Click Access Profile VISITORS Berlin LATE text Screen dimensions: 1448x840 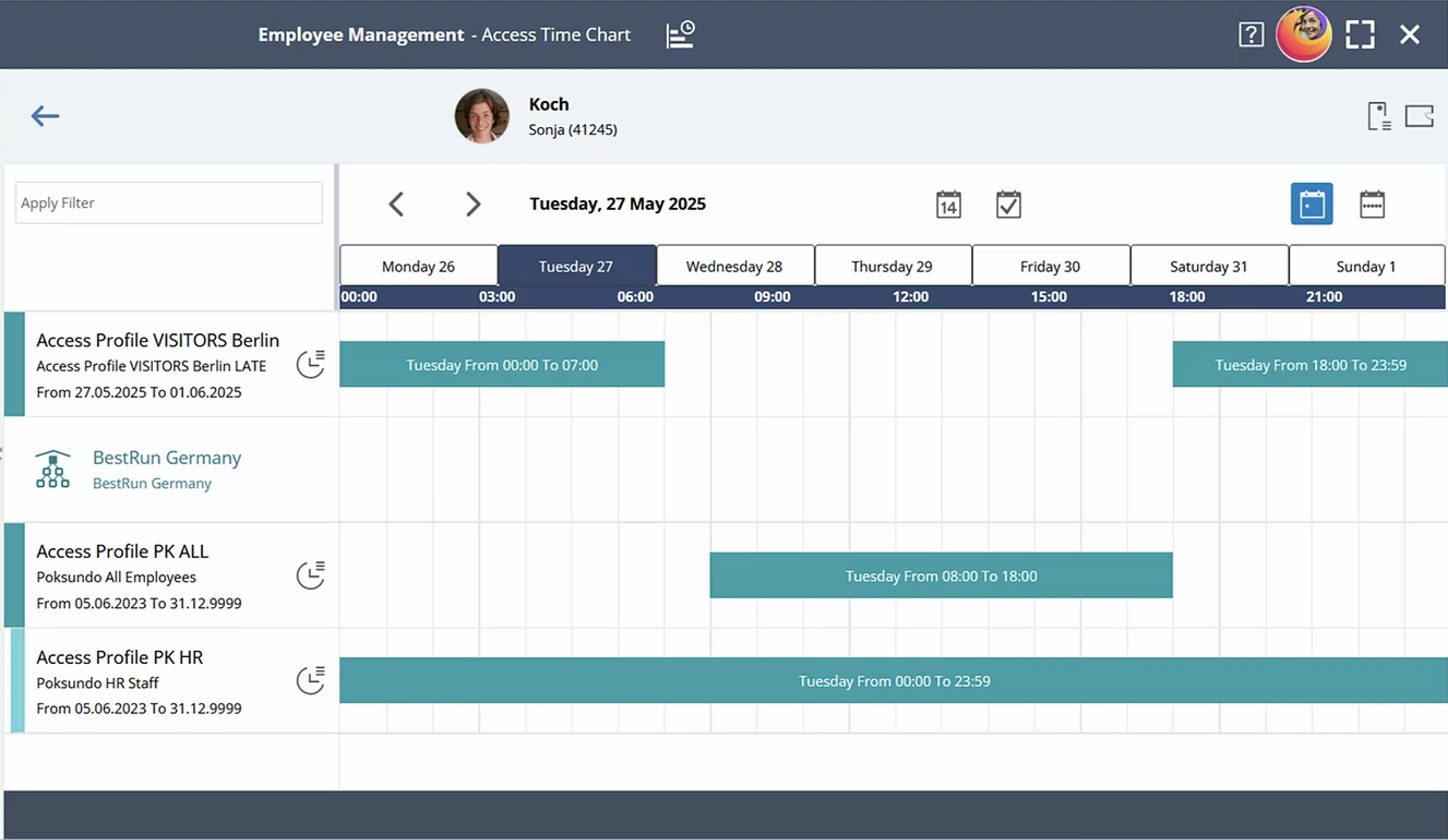tap(151, 366)
